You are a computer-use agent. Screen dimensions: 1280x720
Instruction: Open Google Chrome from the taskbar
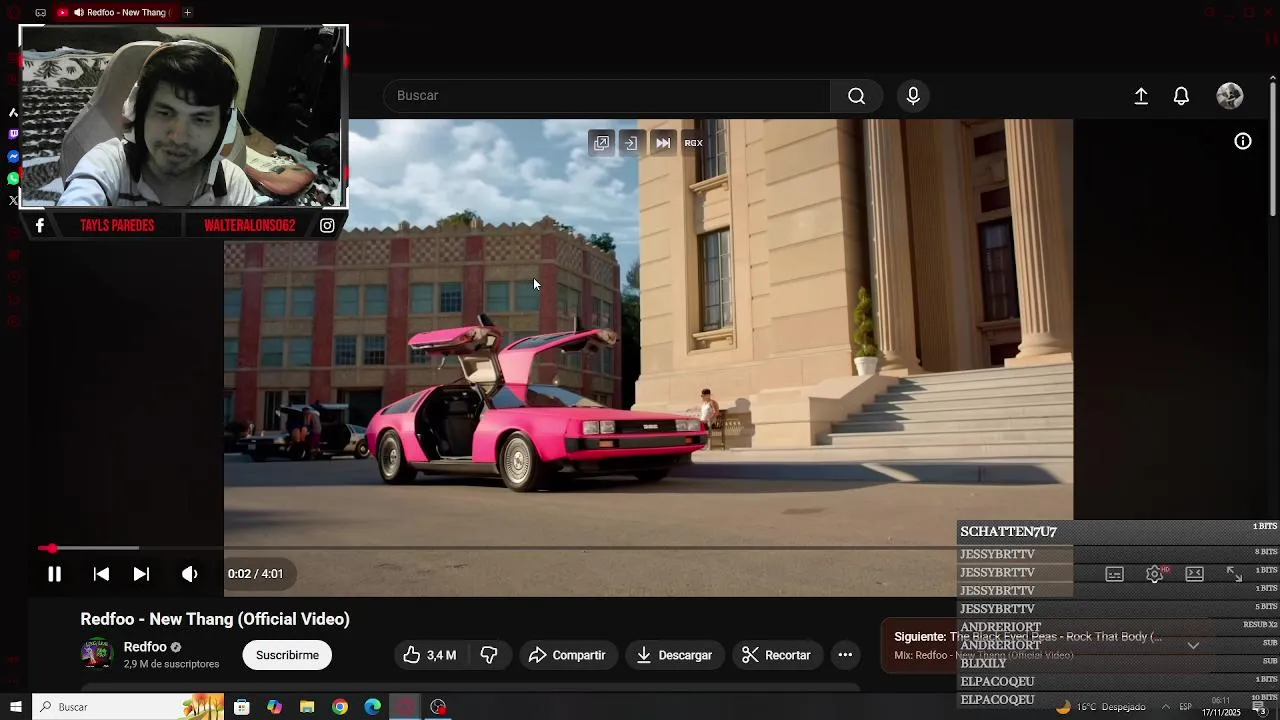point(340,707)
